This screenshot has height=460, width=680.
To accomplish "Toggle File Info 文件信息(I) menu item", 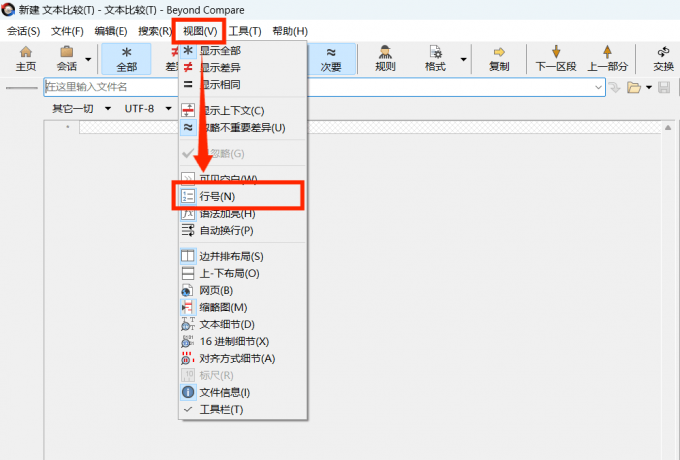I will point(242,392).
